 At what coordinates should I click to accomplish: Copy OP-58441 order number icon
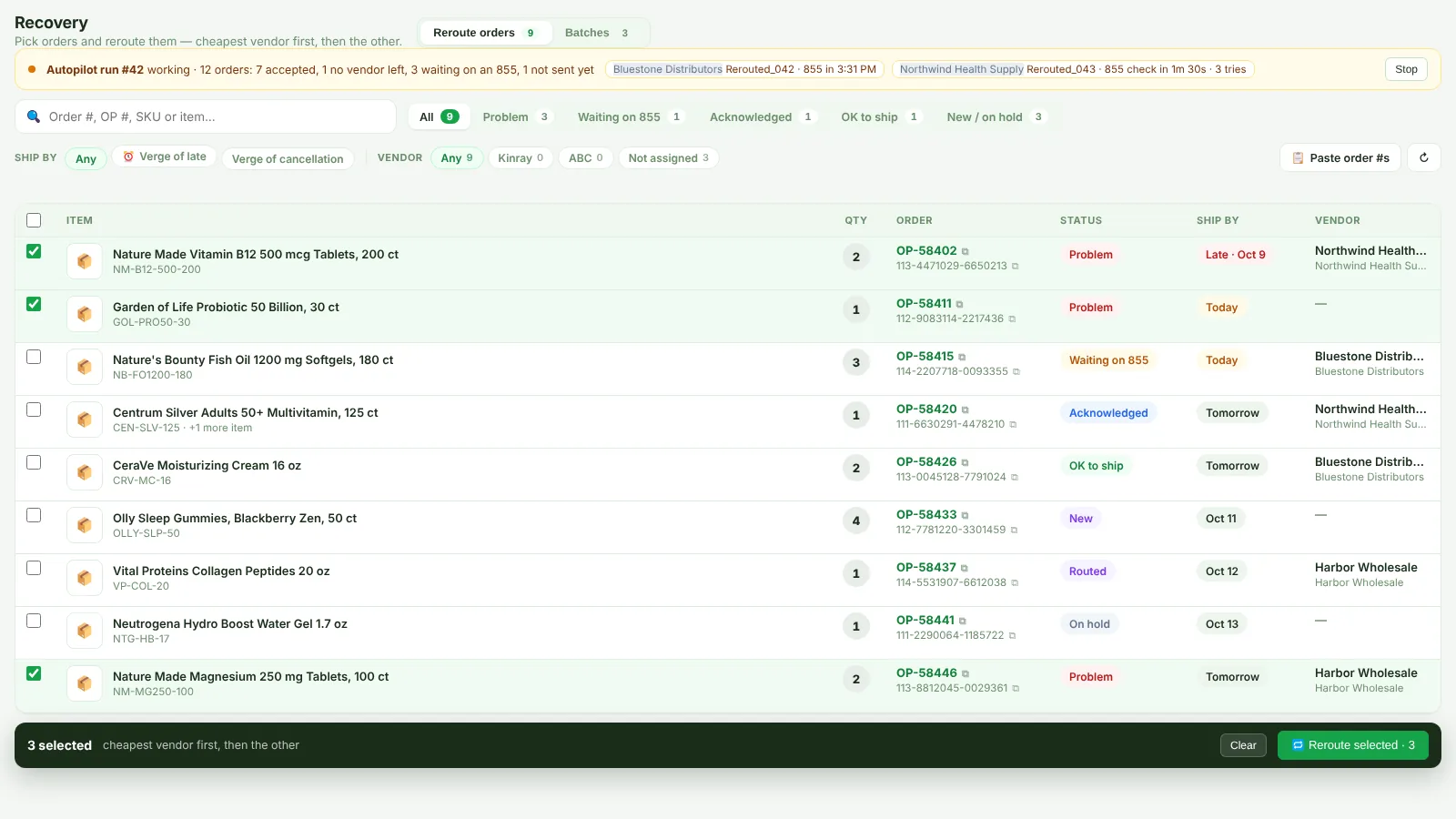pos(963,622)
